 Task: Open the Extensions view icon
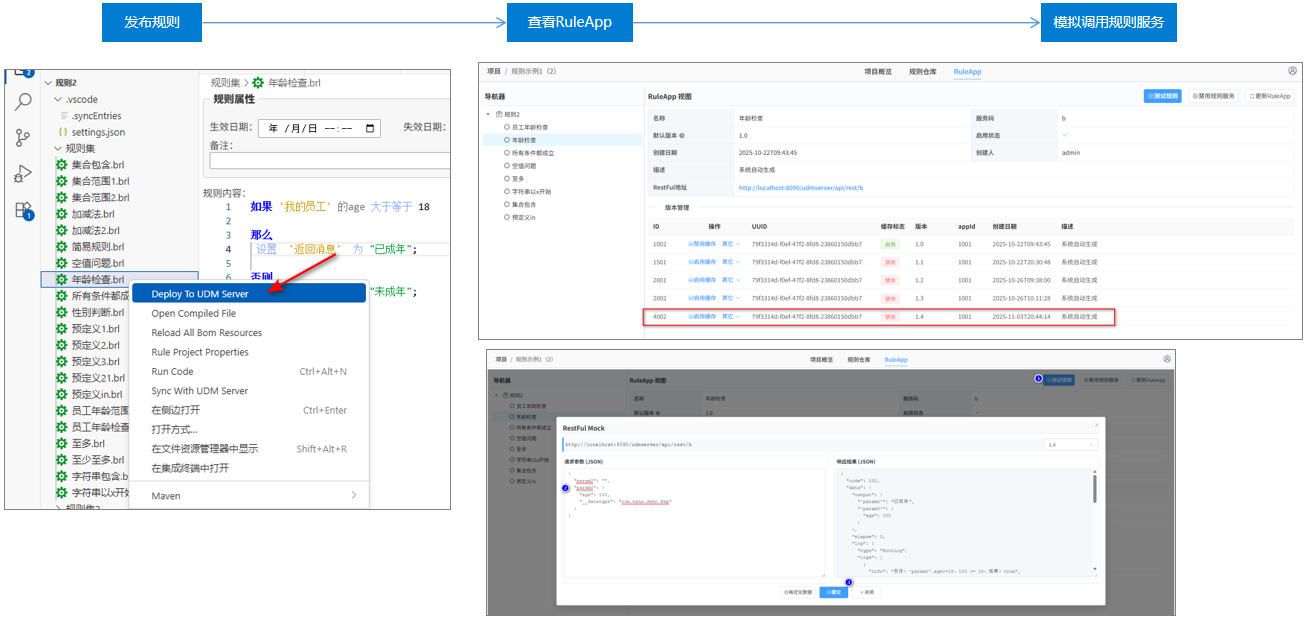pyautogui.click(x=23, y=210)
